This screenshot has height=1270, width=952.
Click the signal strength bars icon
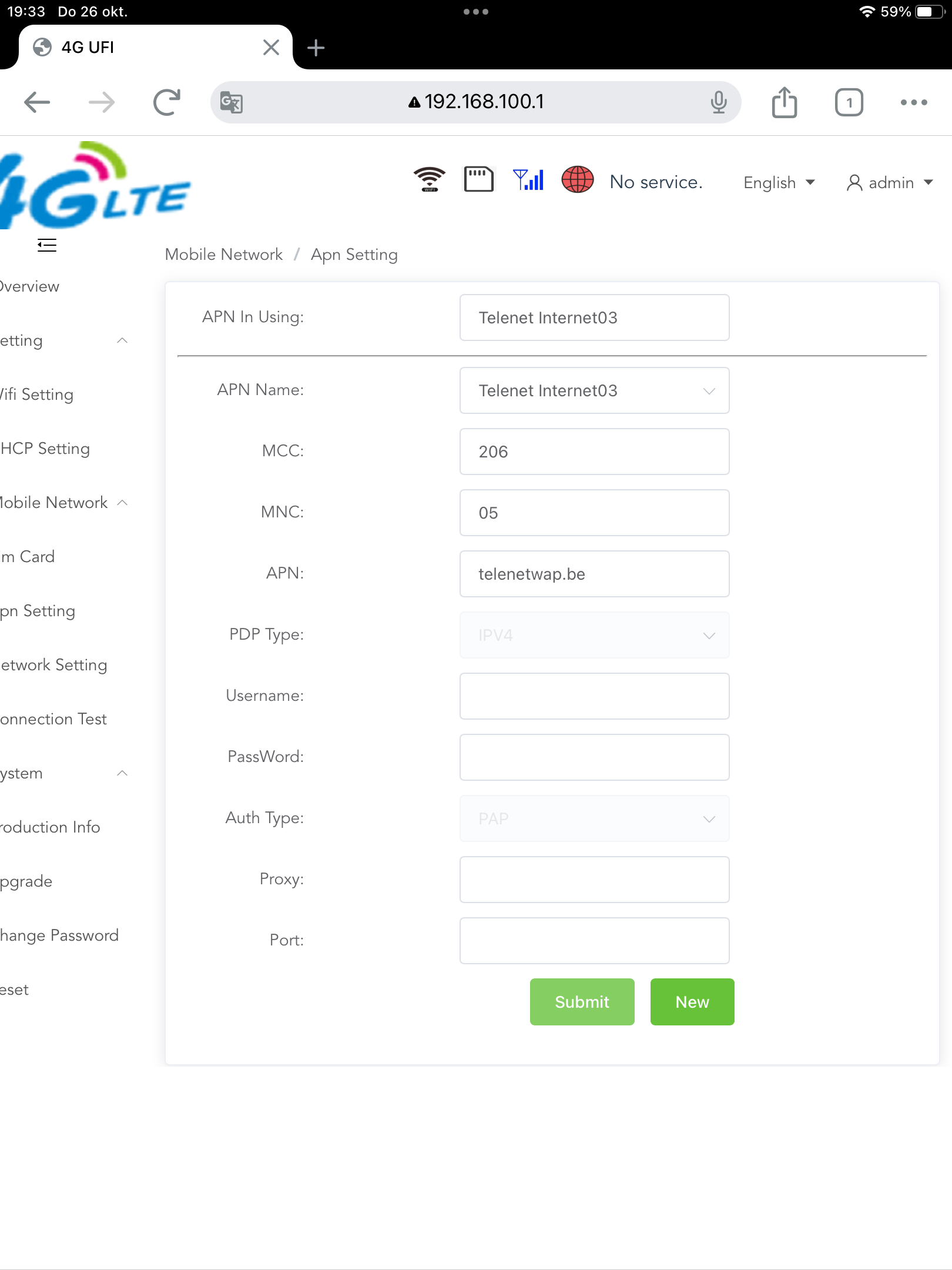pos(528,180)
